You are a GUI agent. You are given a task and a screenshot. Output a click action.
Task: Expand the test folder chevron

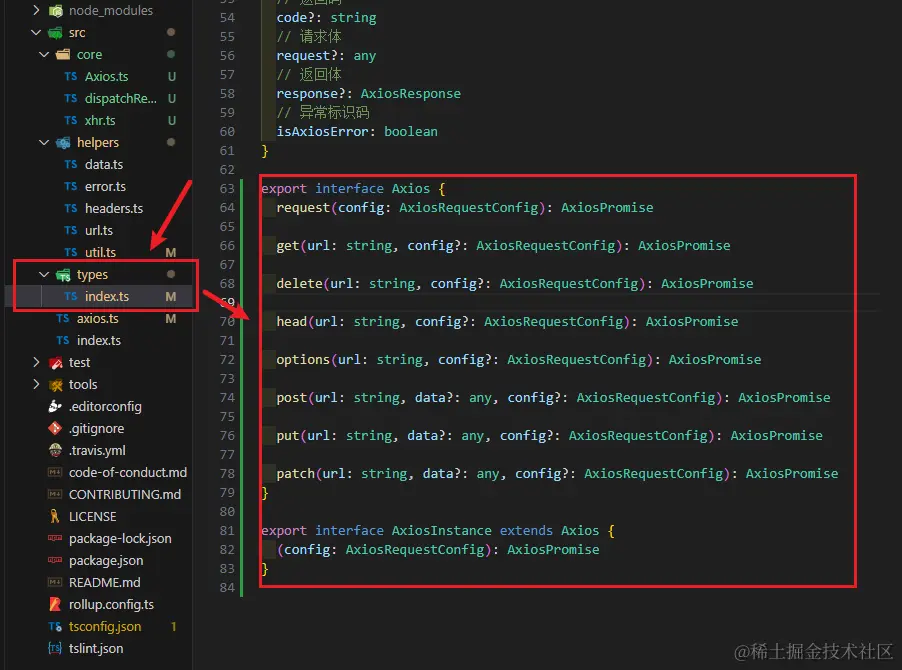(36, 362)
